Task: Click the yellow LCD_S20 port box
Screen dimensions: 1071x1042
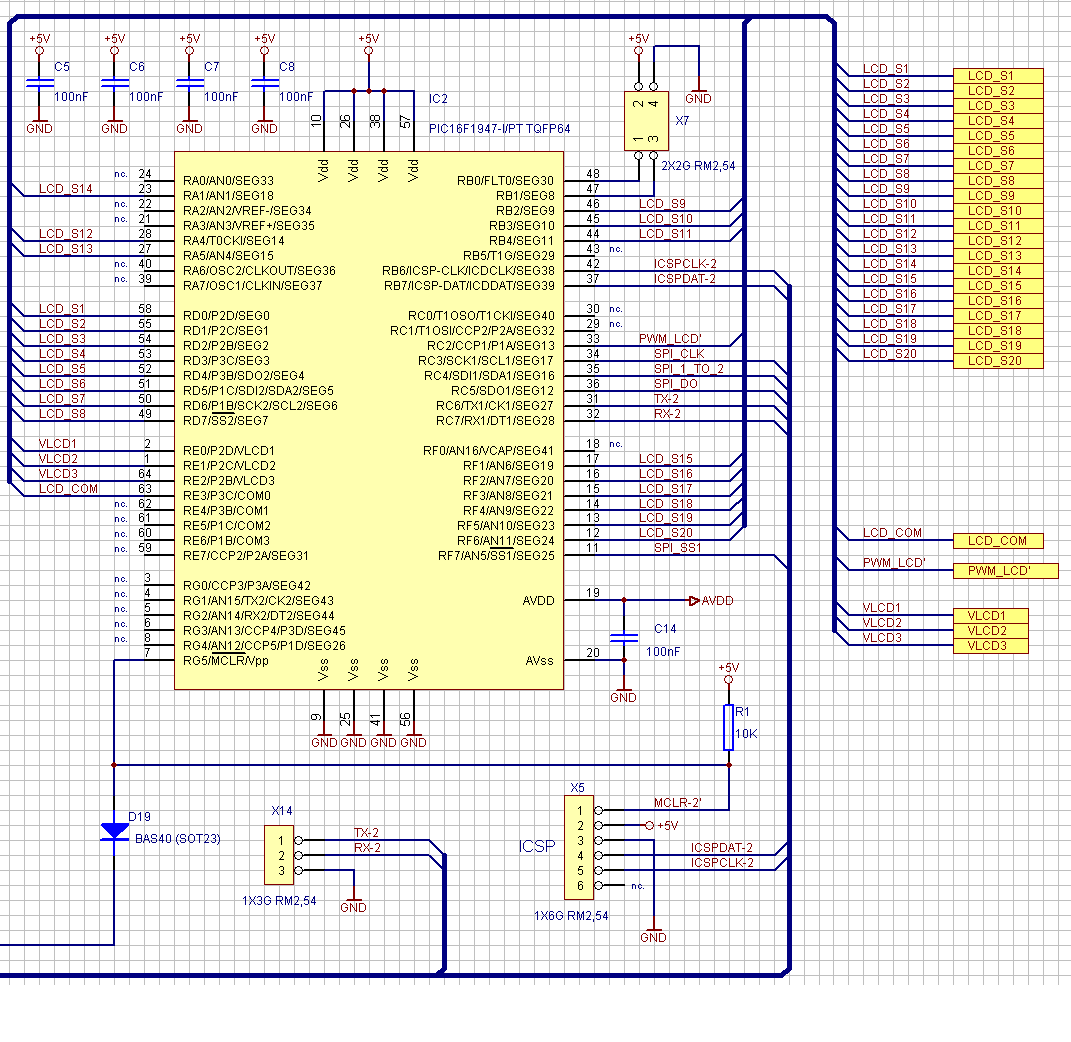Action: pos(998,361)
